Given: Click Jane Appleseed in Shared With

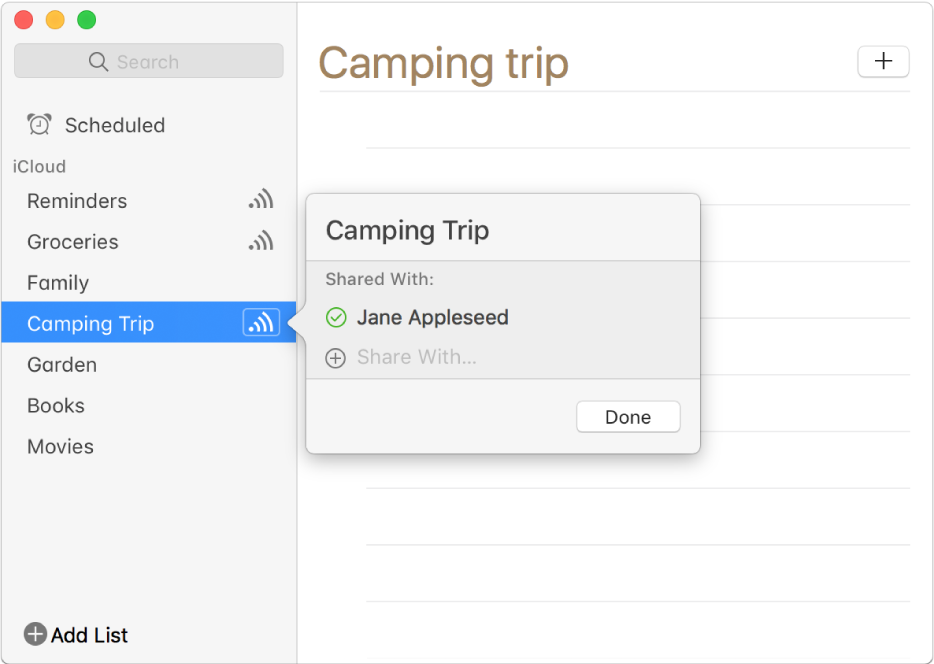Looking at the screenshot, I should point(432,317).
